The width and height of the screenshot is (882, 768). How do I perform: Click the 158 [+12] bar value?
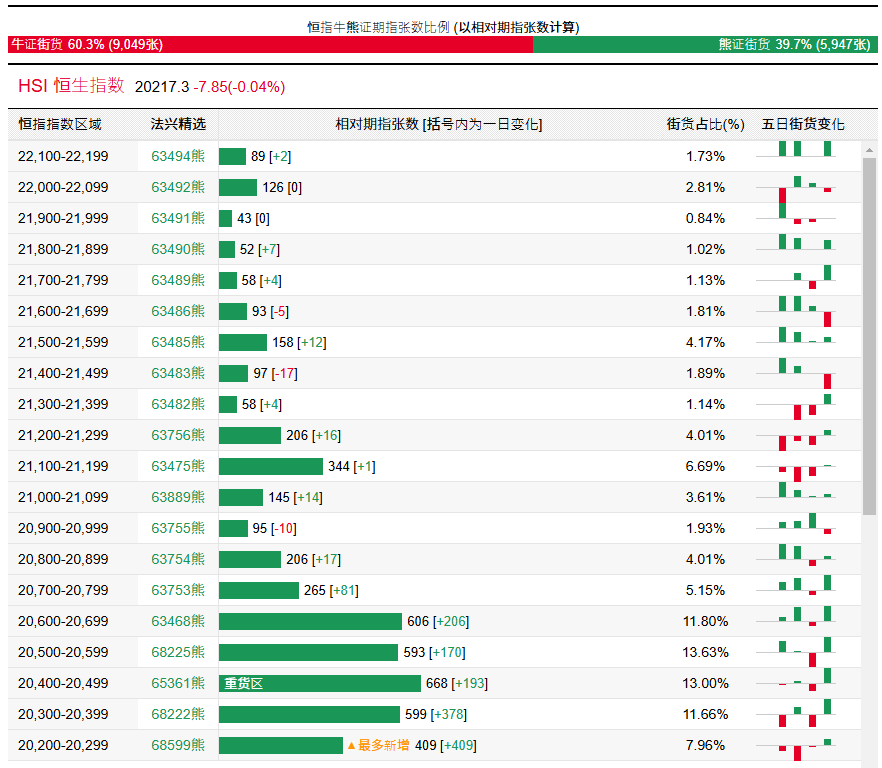299,342
